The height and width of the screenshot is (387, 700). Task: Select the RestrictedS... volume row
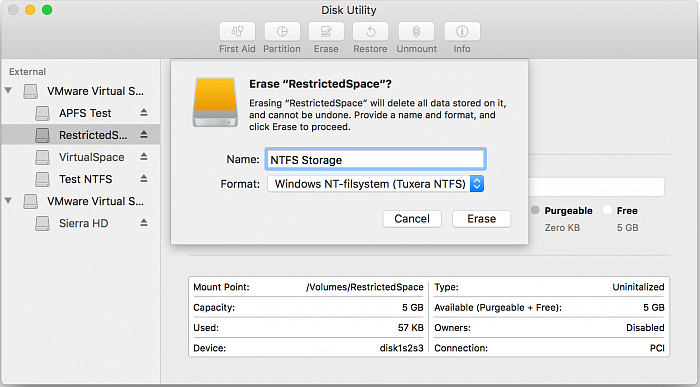[80, 135]
